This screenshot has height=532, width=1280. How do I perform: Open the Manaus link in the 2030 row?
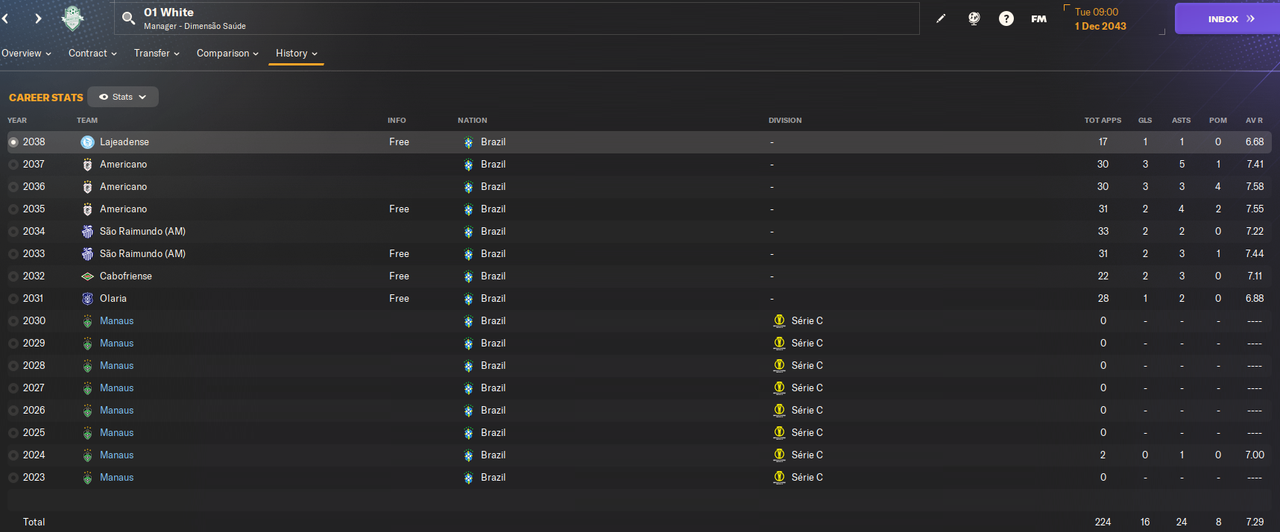tap(116, 321)
